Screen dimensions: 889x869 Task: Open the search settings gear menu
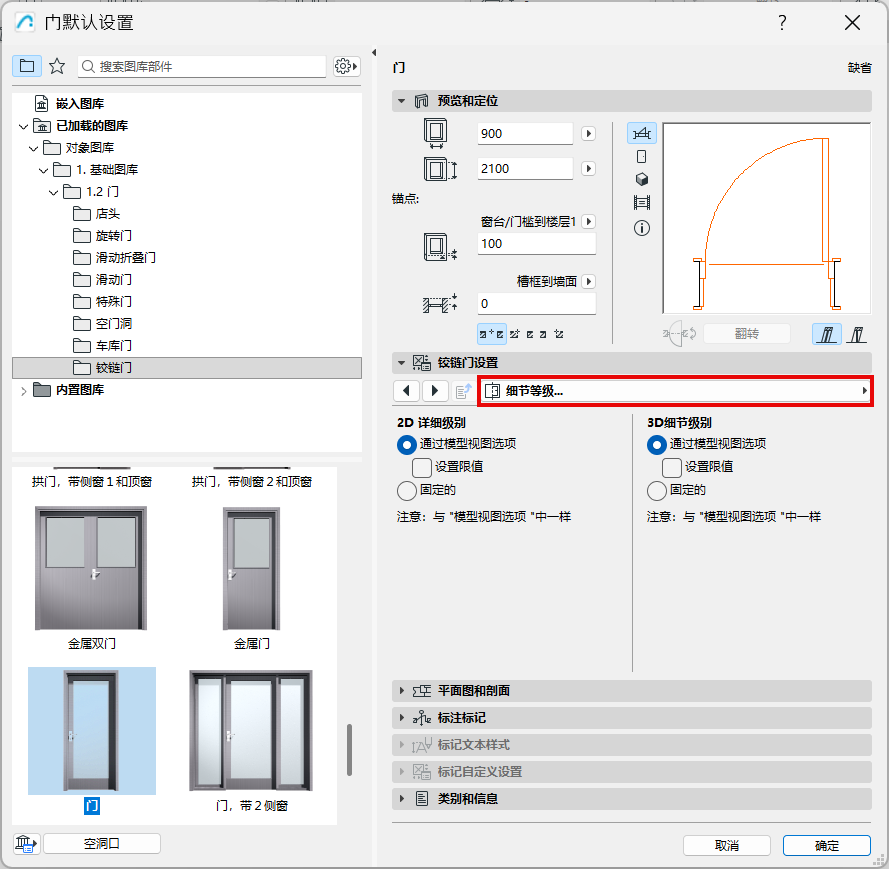[345, 66]
